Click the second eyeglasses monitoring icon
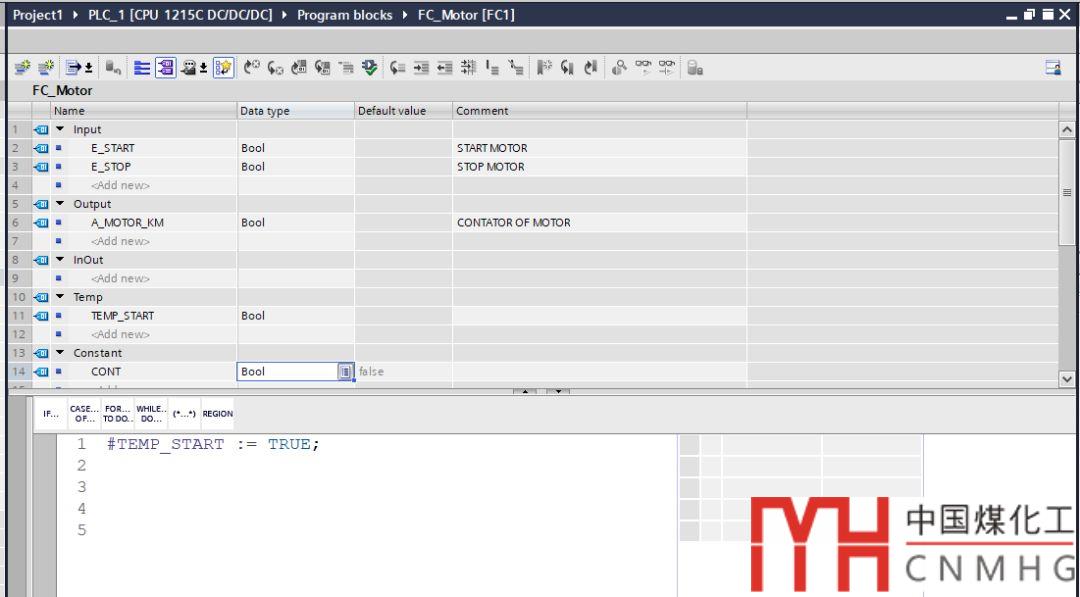This screenshot has height=597, width=1080. [x=667, y=67]
